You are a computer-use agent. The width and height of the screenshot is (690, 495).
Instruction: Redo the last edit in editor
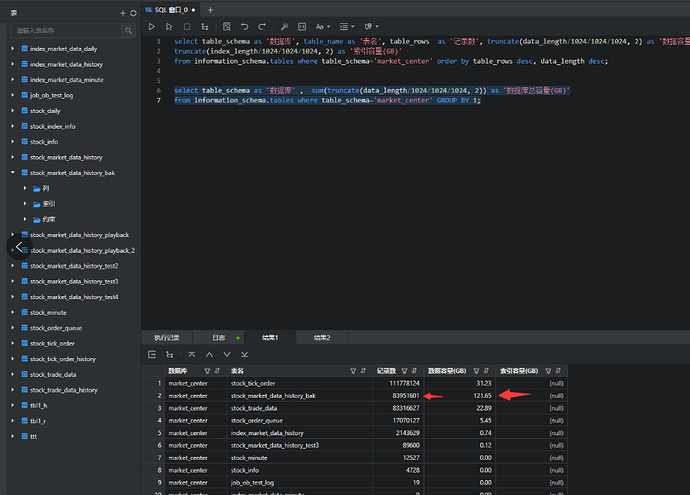click(x=262, y=27)
